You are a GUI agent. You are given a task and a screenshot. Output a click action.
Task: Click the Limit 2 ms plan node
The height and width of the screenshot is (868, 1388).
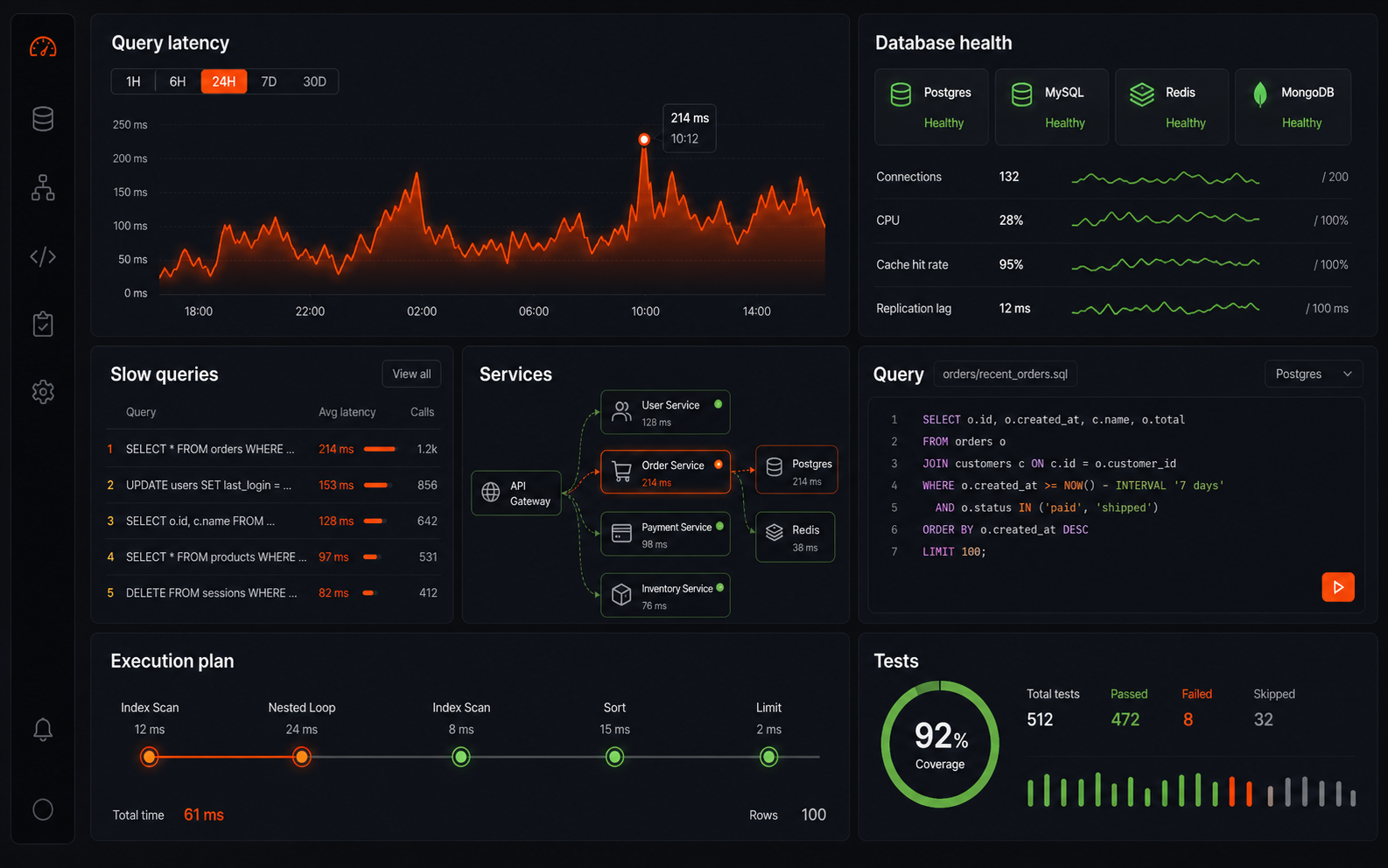point(769,757)
